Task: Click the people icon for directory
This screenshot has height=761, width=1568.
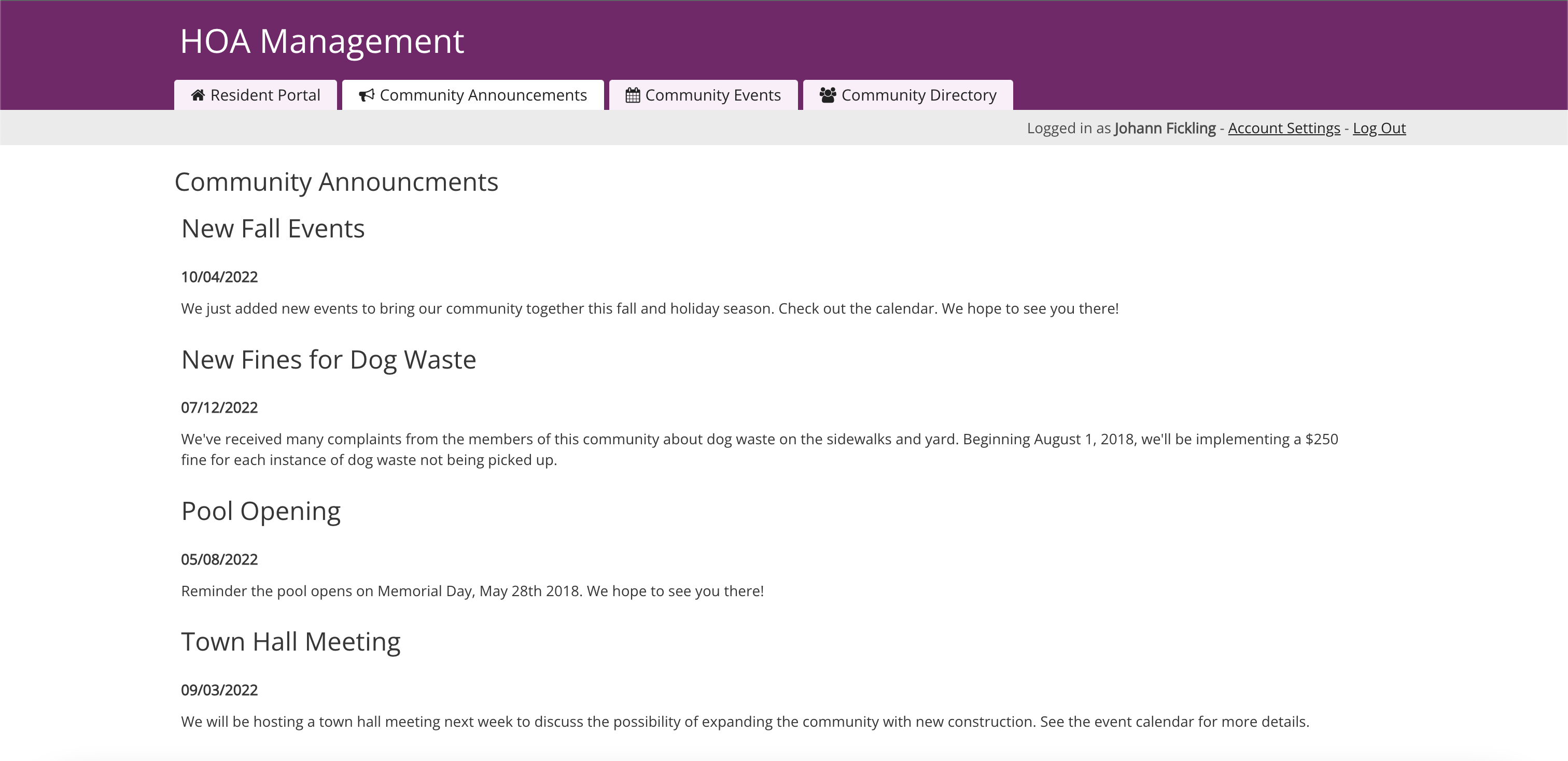Action: click(827, 95)
